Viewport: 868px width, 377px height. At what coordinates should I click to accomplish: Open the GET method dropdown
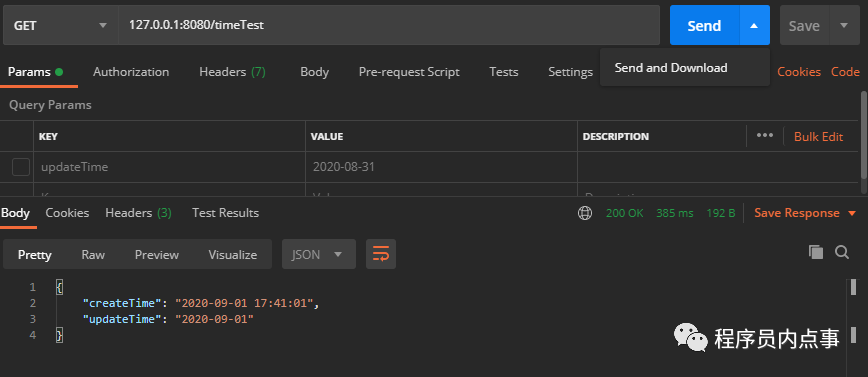60,25
